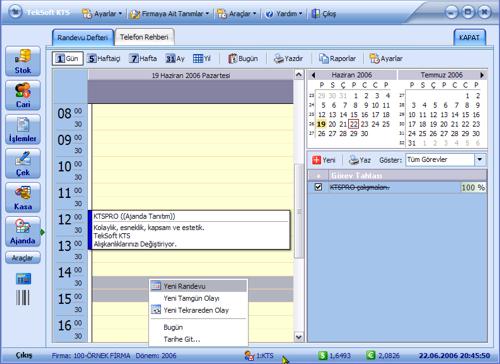This screenshot has height=364, width=500.
Task: Jump to today with Bugün icon
Action: [243, 59]
